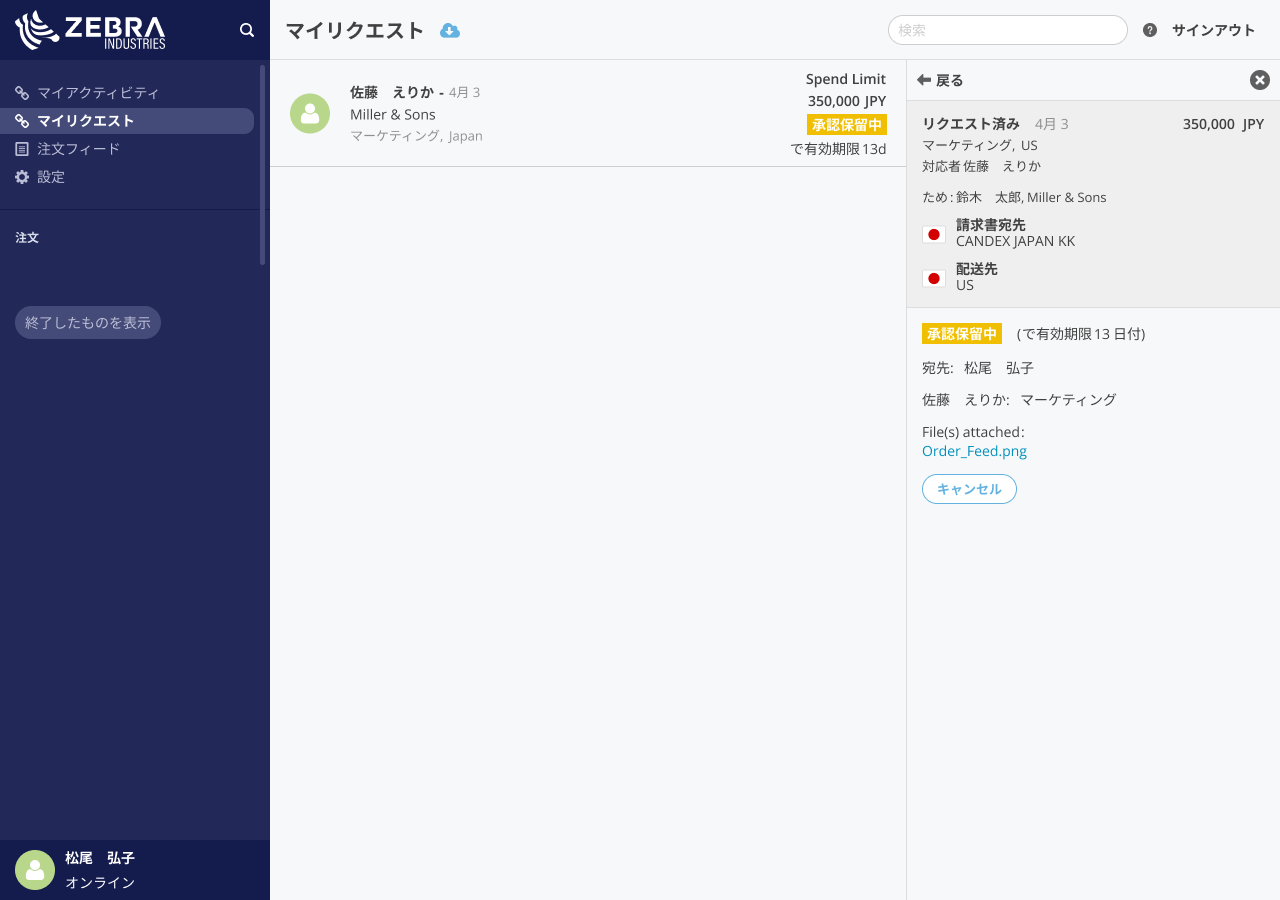
Task: Open the search magnifier icon in the sidebar header
Action: pos(247,30)
